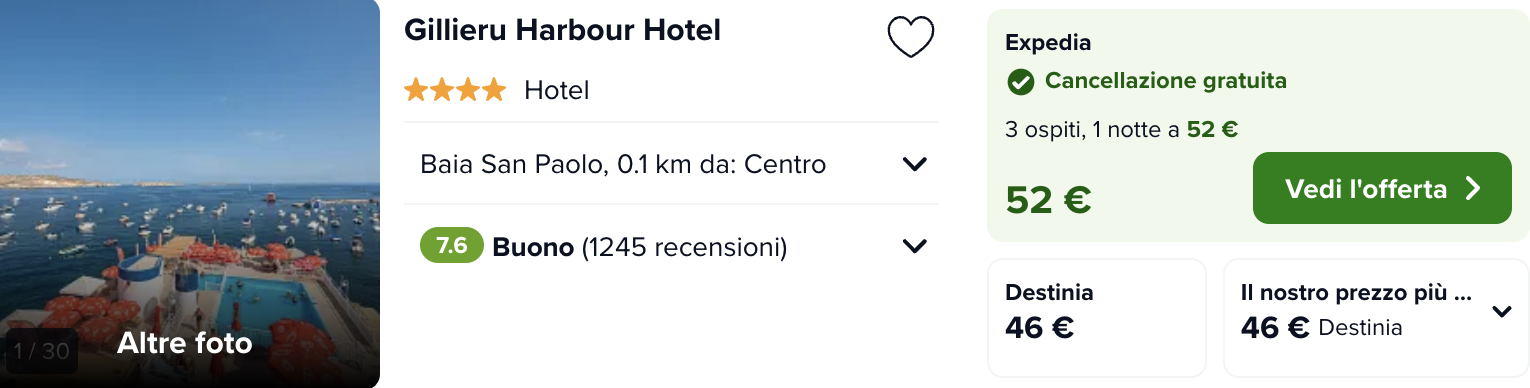Click the four-star rating icons

point(455,91)
